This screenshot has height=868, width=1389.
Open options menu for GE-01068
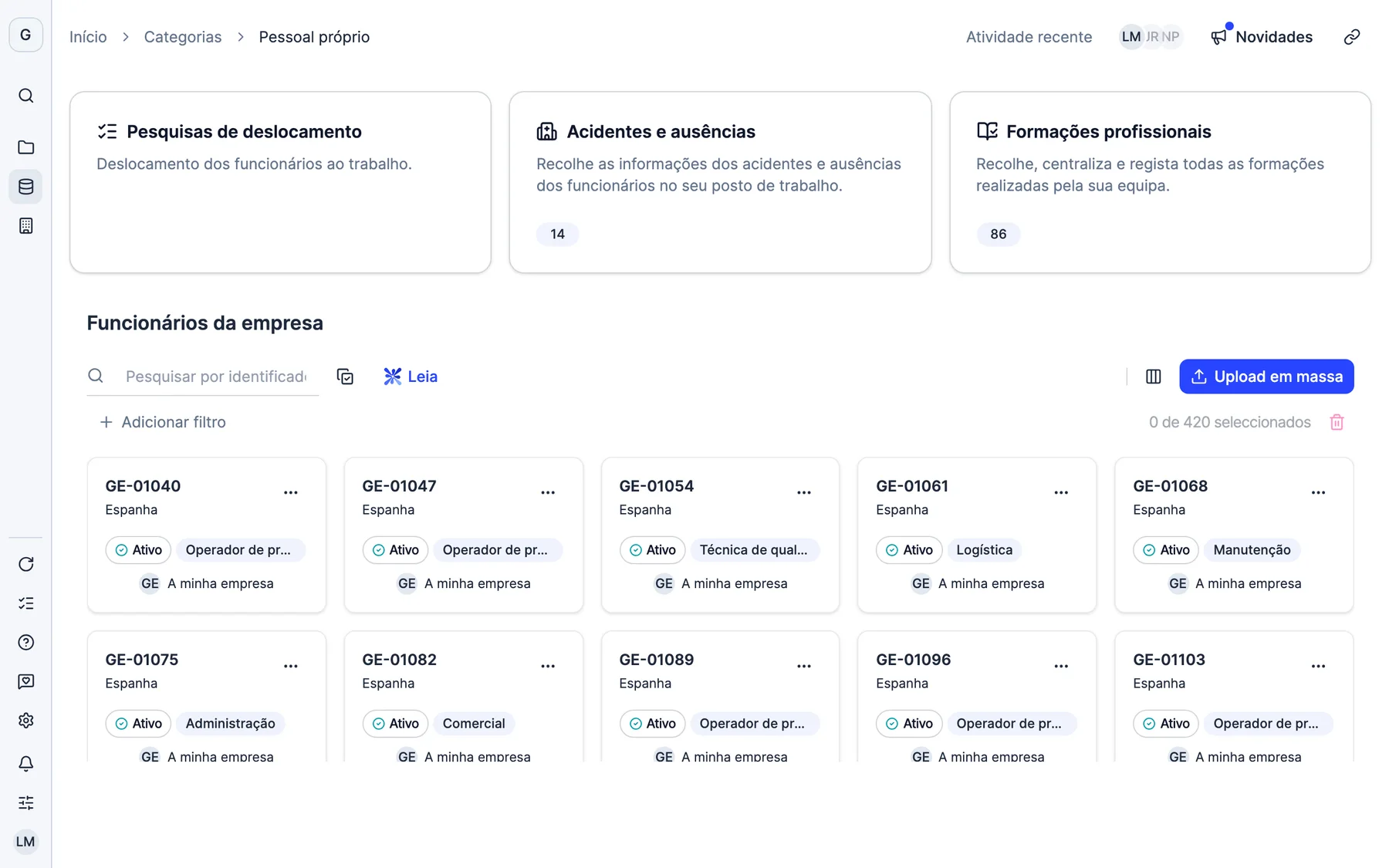tap(1318, 492)
